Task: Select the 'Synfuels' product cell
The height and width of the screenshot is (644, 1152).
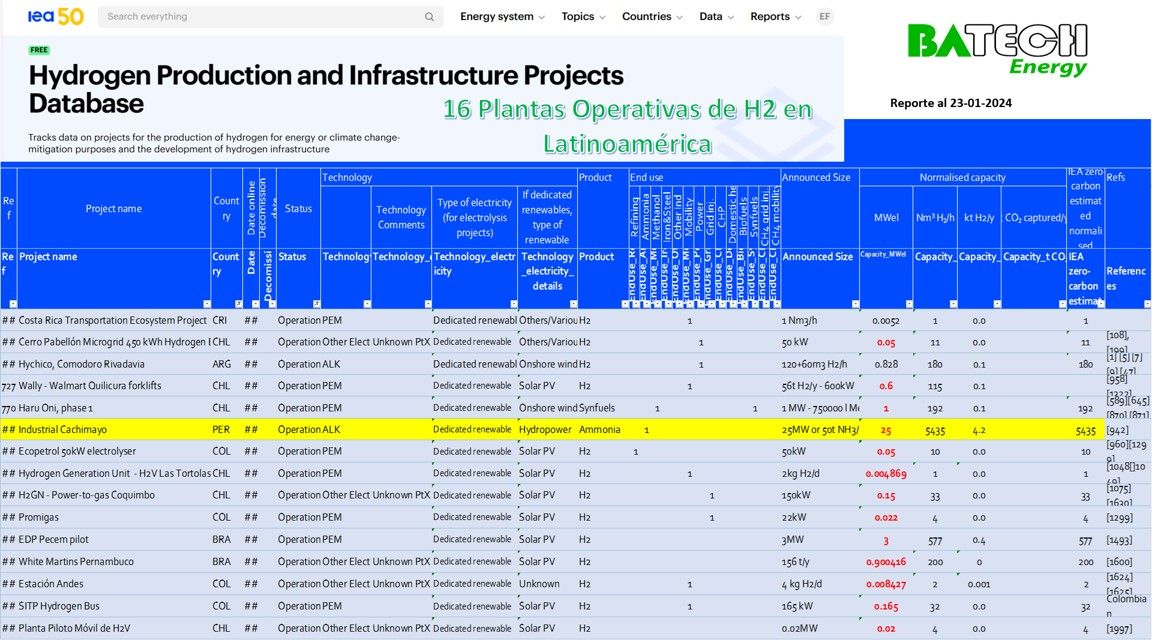Action: click(602, 408)
